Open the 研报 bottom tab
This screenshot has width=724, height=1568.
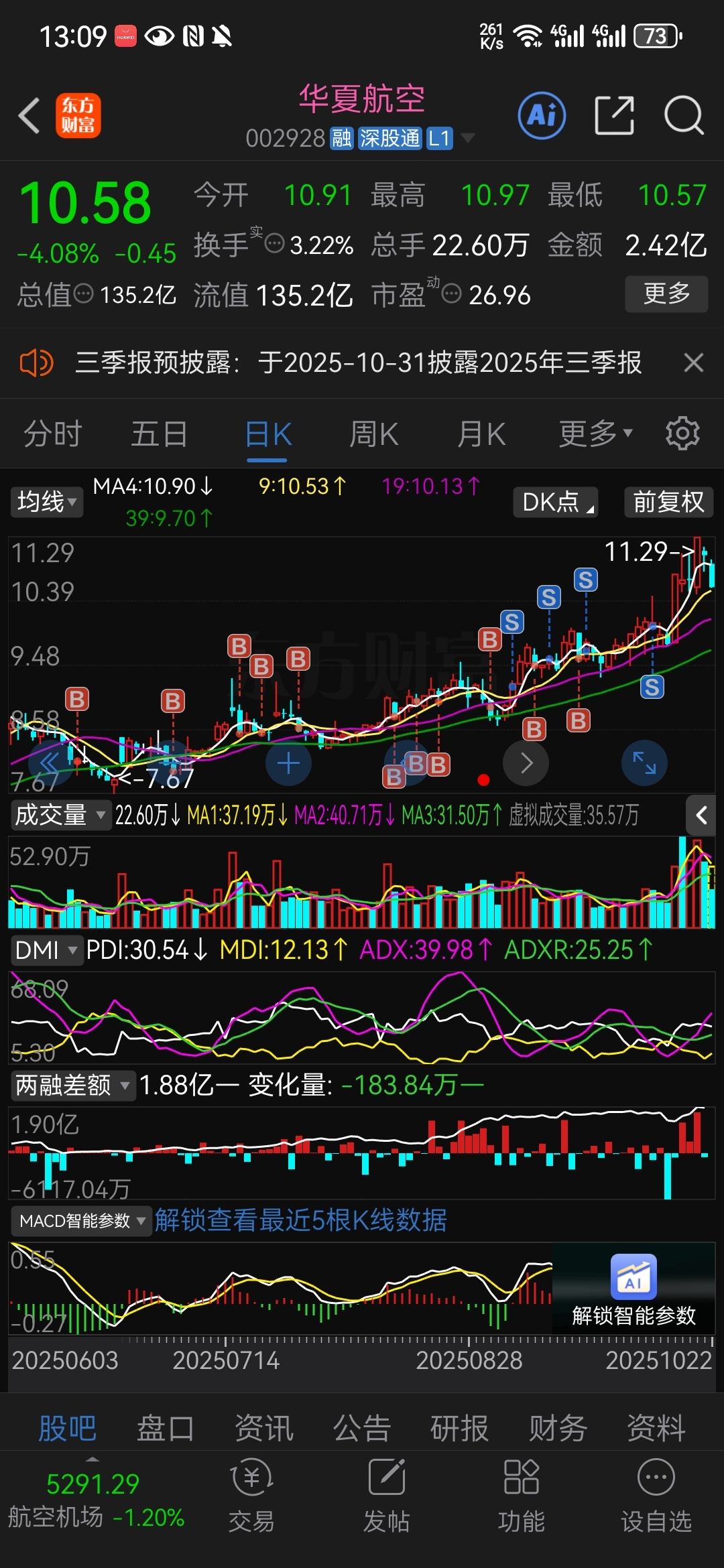460,1429
